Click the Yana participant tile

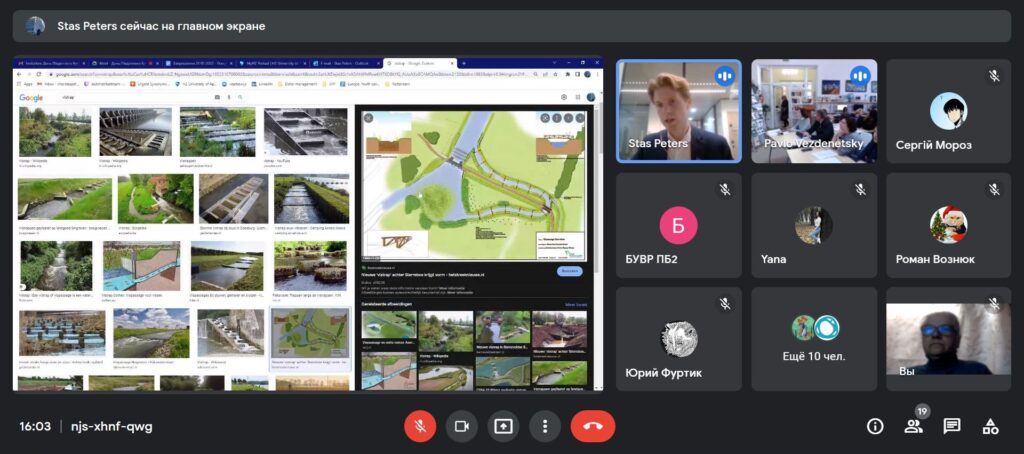pyautogui.click(x=814, y=225)
